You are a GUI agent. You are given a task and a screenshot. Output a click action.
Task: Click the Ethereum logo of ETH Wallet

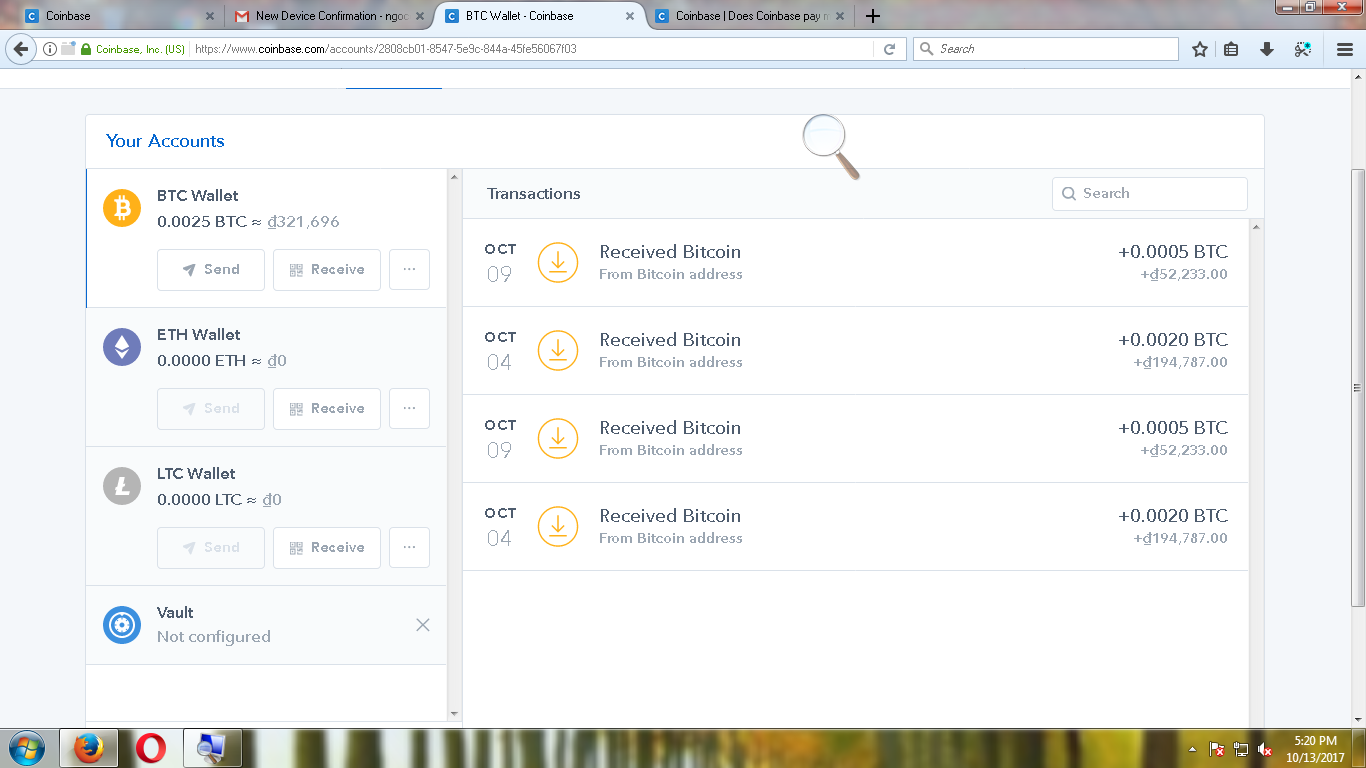[x=122, y=347]
